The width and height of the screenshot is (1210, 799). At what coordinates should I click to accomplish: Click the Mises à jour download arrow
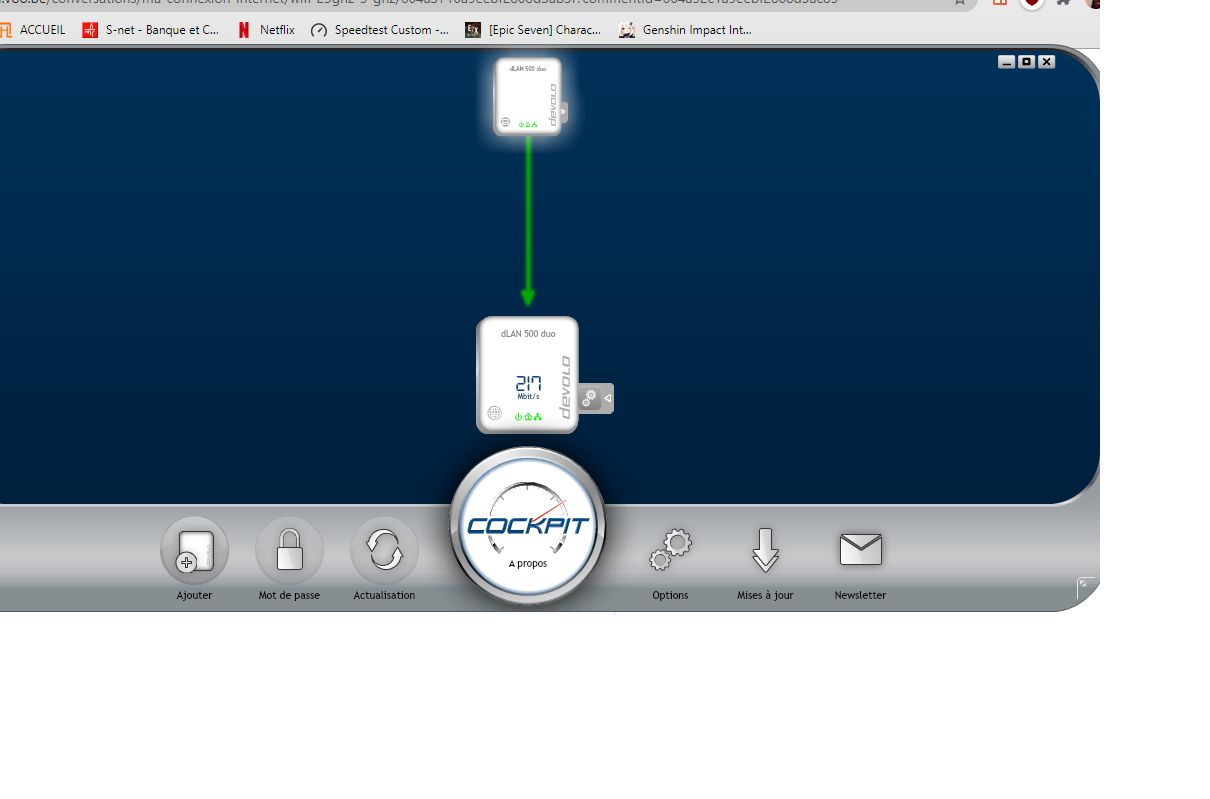tap(765, 550)
